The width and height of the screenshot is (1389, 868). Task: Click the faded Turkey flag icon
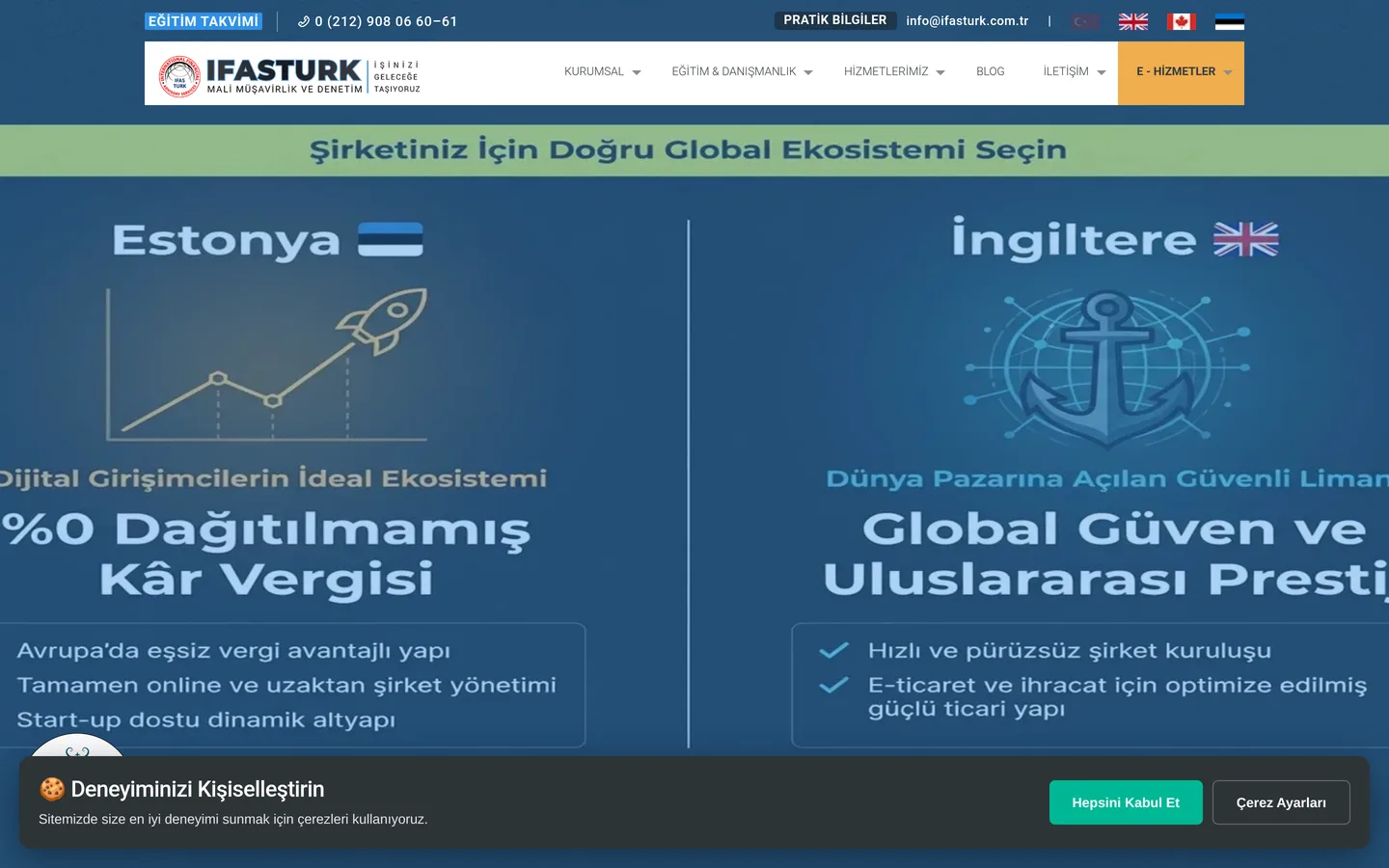tap(1085, 21)
